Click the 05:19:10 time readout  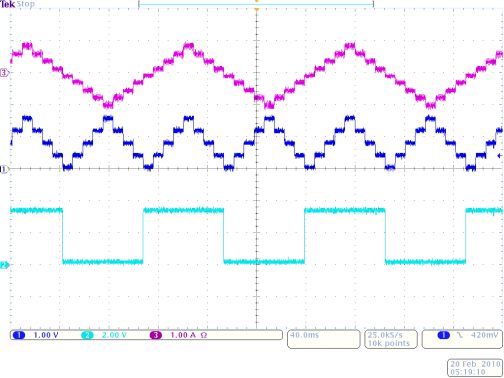coord(468,372)
